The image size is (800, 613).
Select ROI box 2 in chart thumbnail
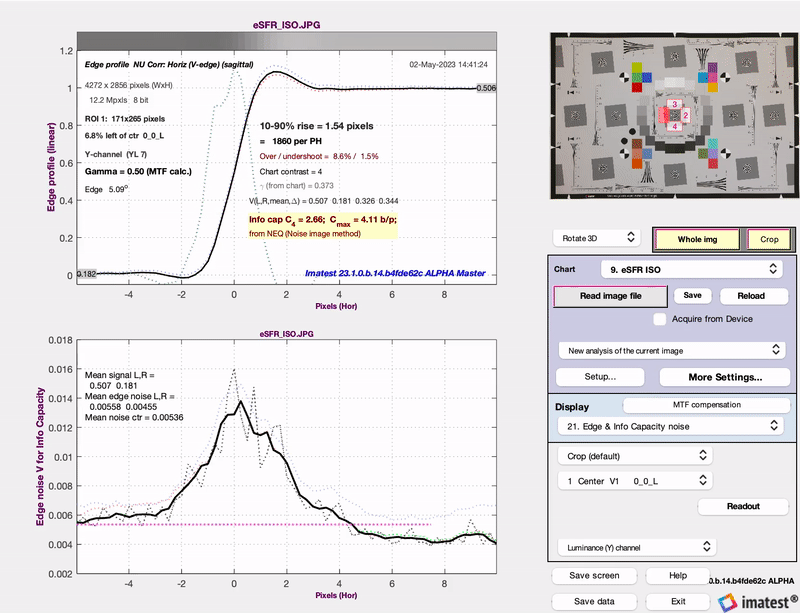686,115
